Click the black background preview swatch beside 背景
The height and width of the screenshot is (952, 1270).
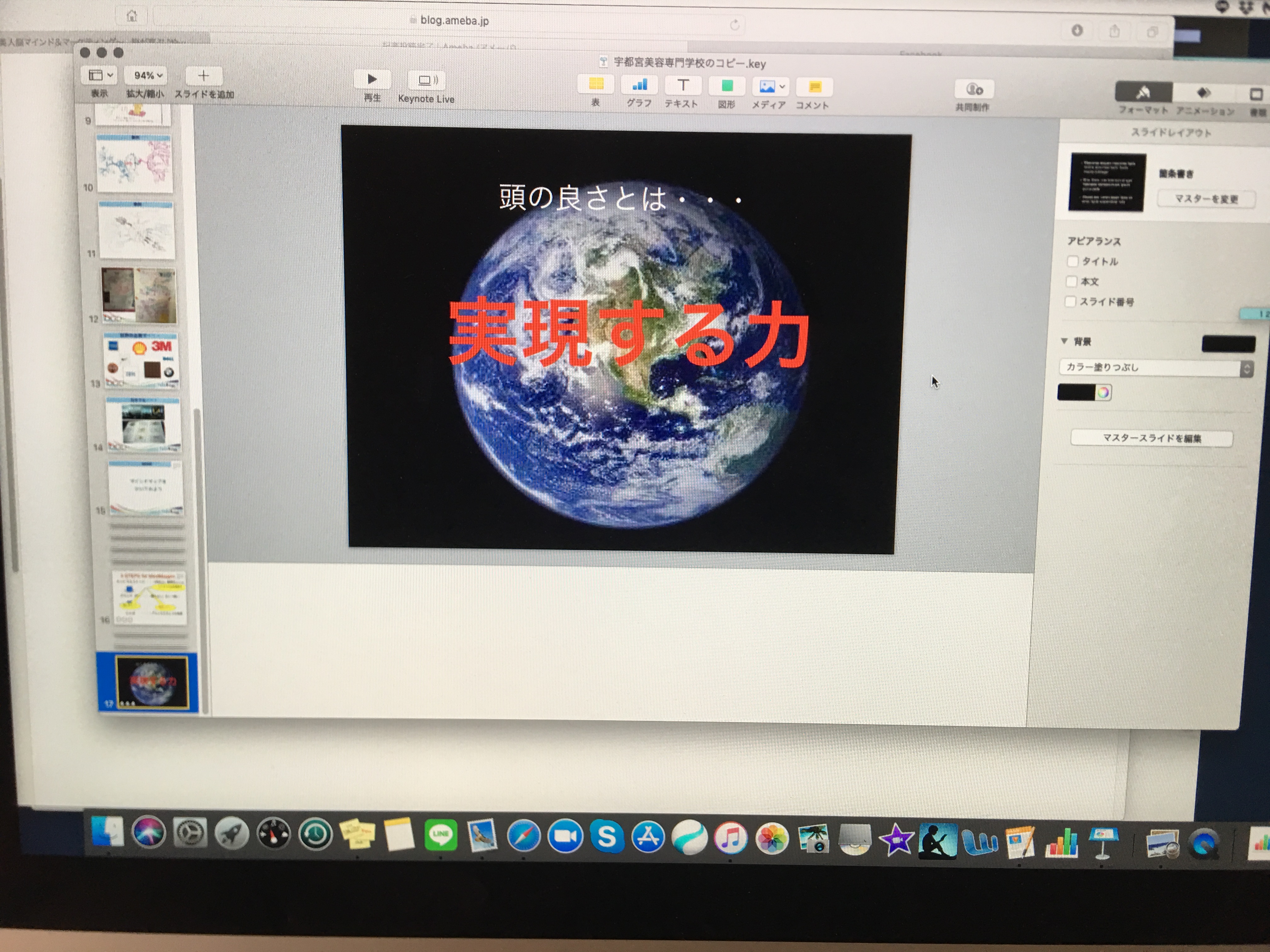click(x=1228, y=344)
